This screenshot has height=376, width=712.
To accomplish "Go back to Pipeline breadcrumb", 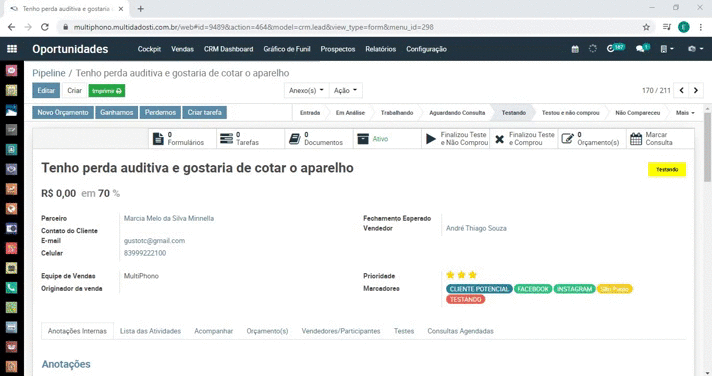I will pos(49,73).
